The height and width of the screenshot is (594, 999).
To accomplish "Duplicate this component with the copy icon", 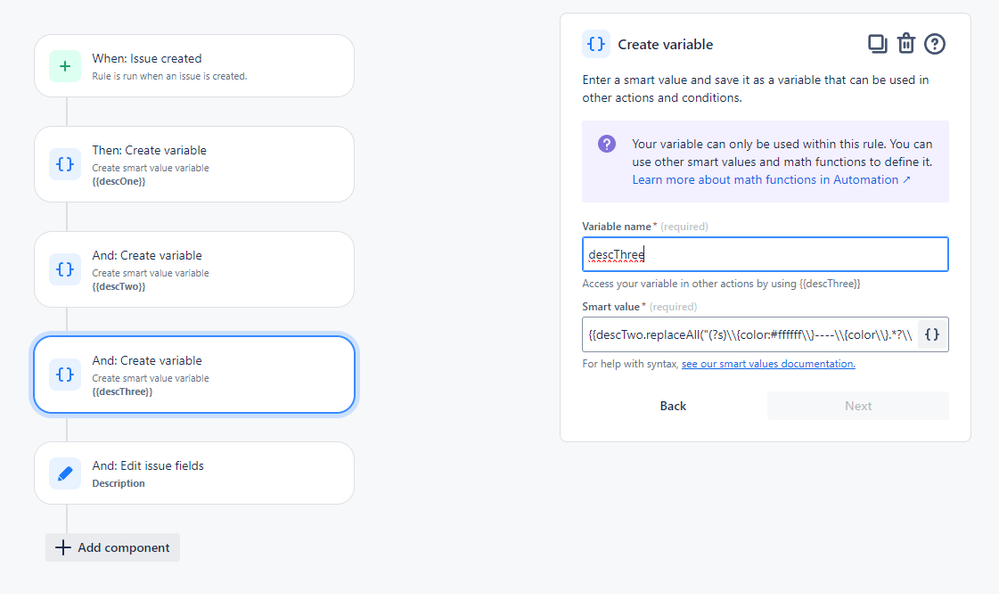I will 877,44.
